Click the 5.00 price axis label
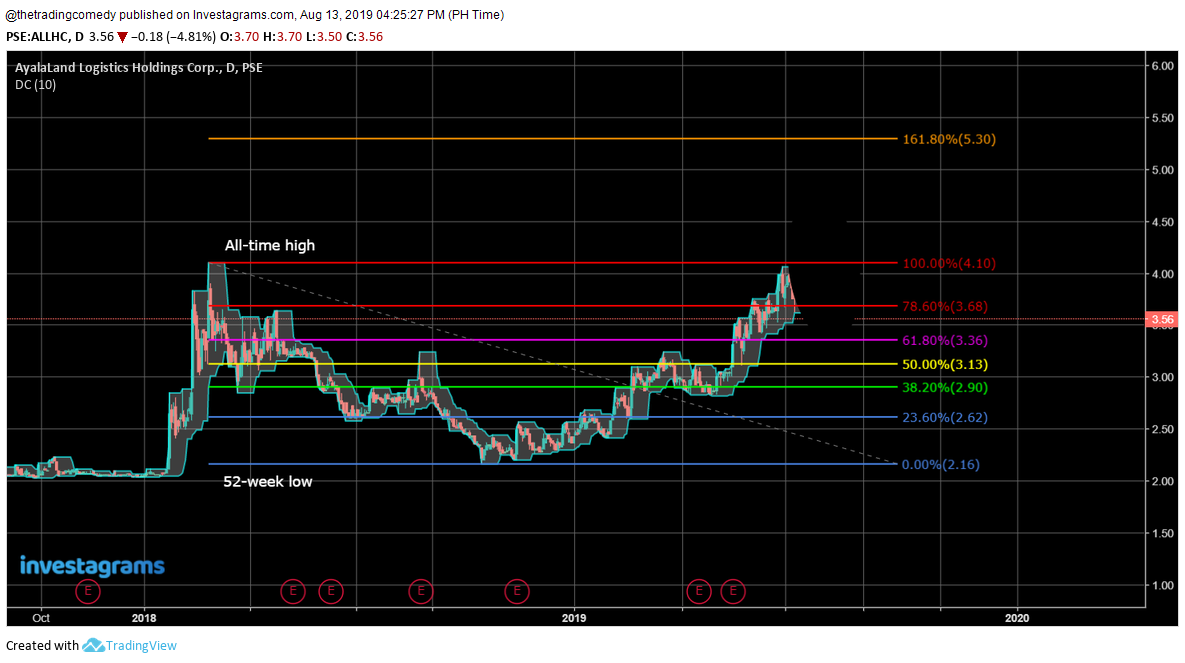 click(x=1162, y=170)
